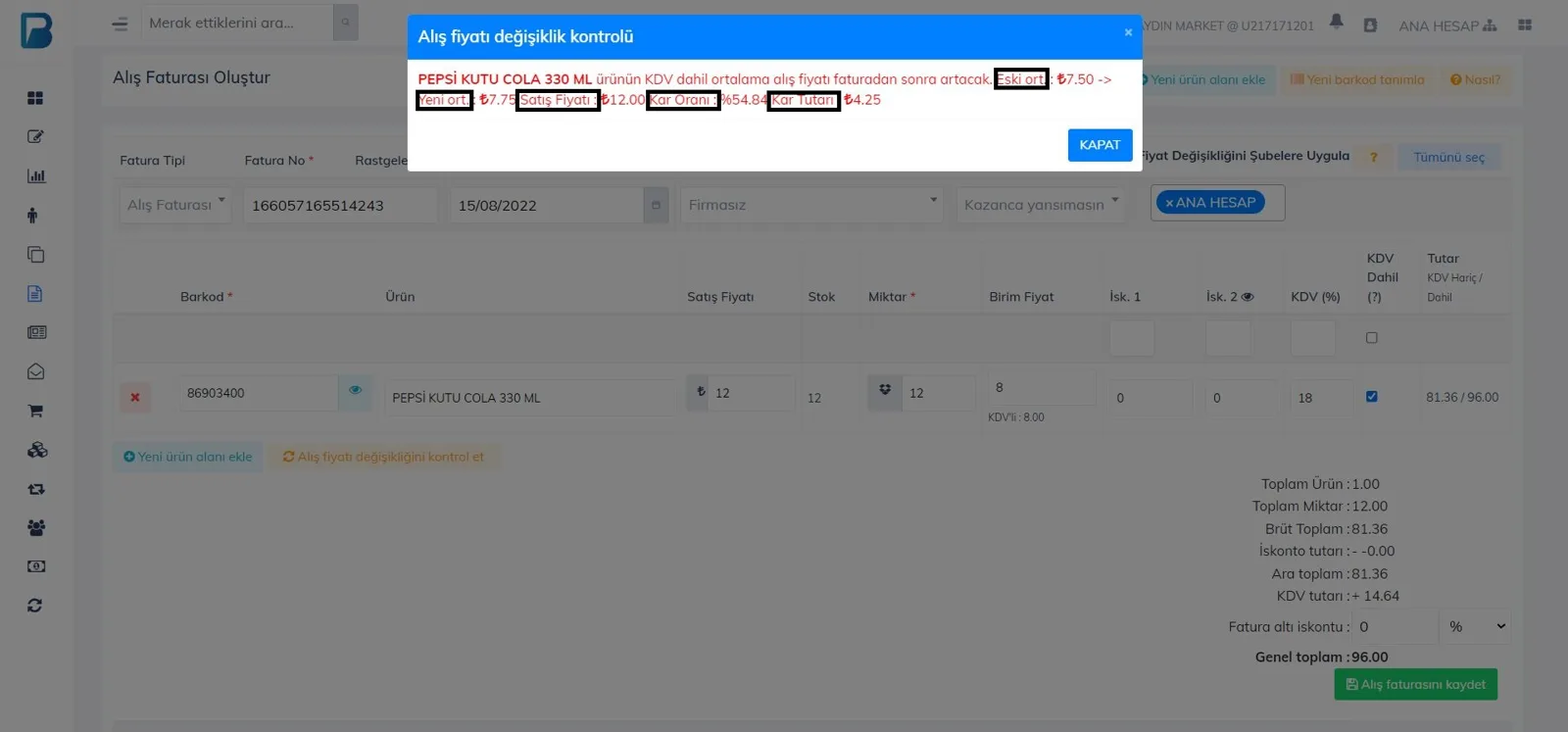The image size is (1568, 732).
Task: Click Yeni barkod tanımla button
Action: tap(1357, 79)
